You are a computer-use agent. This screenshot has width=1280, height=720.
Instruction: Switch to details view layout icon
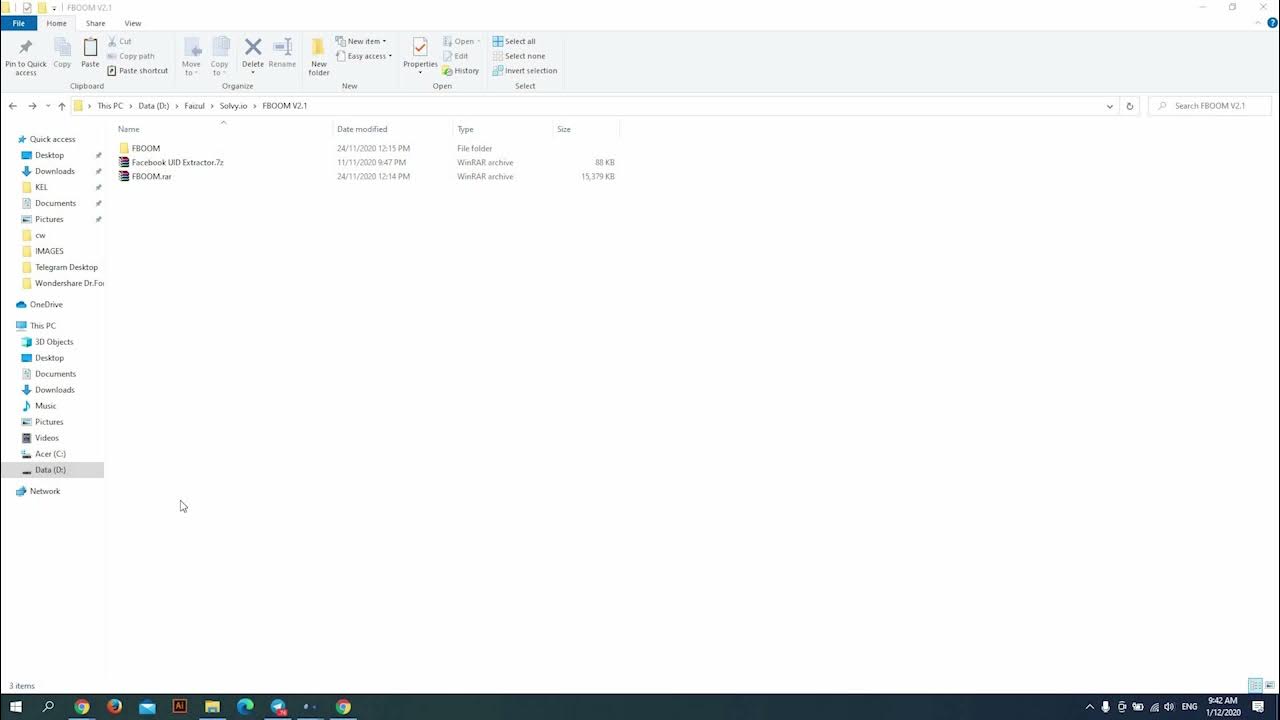pos(1255,685)
